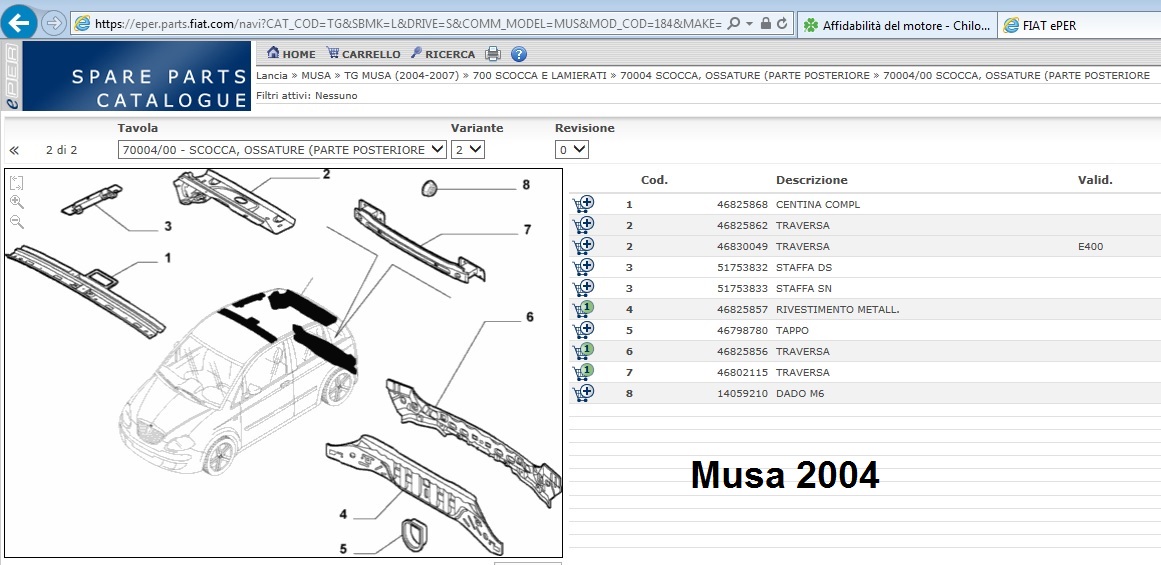Screen dimensions: 1161x565
Task: Select callout number 3 in the diagram
Action: [x=168, y=226]
